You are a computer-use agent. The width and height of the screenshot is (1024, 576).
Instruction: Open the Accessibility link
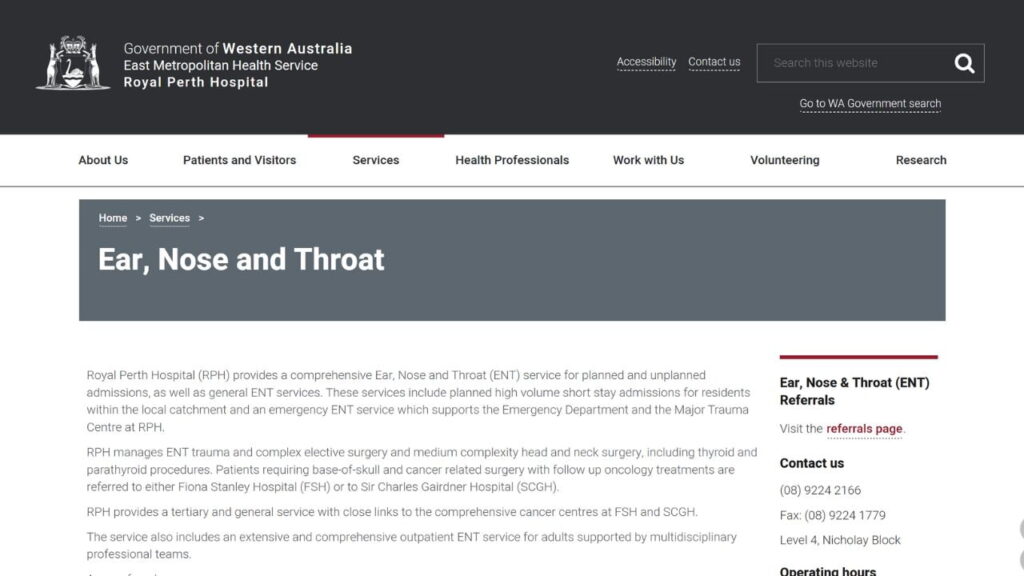(646, 62)
